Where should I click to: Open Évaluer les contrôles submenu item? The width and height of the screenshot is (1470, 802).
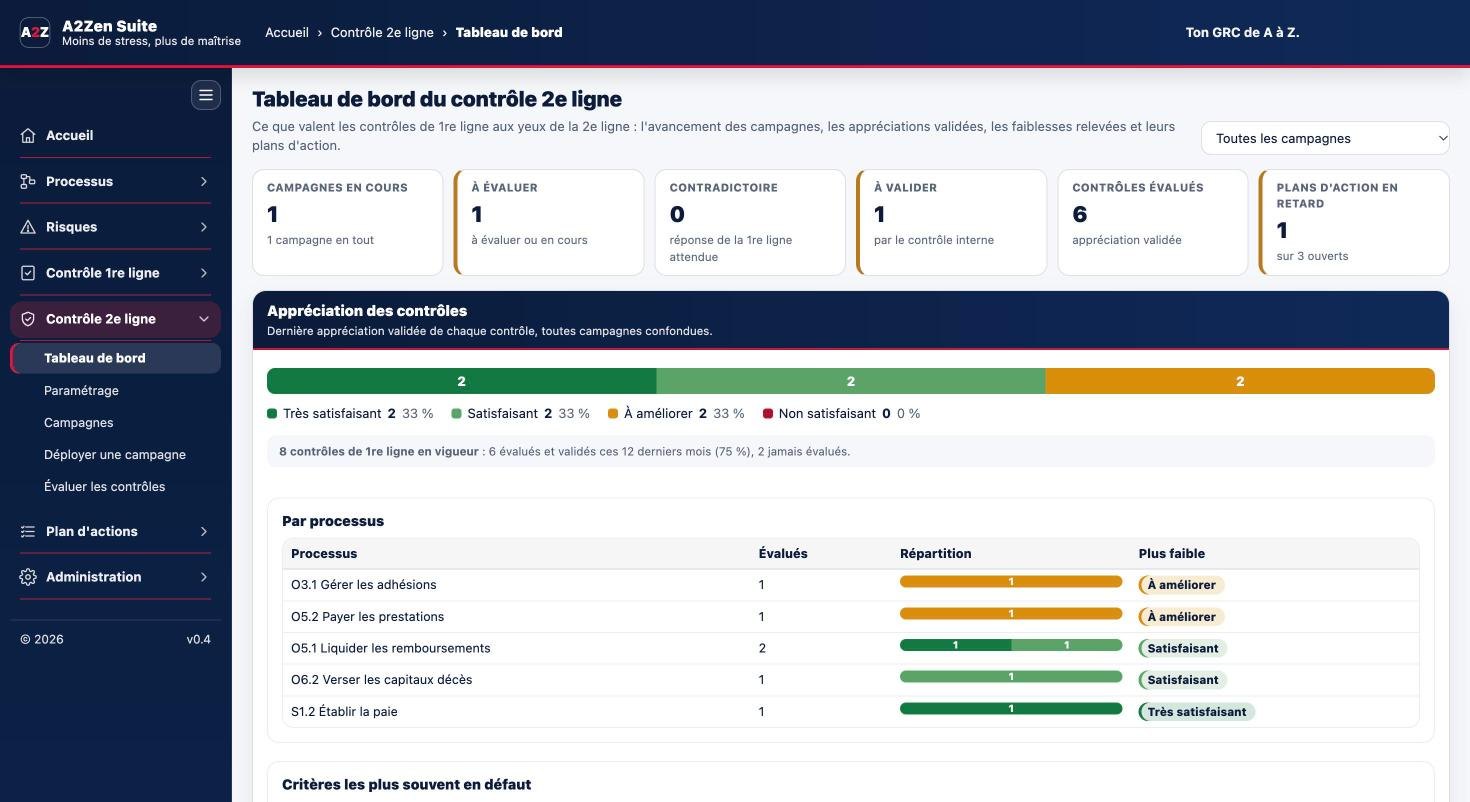105,486
